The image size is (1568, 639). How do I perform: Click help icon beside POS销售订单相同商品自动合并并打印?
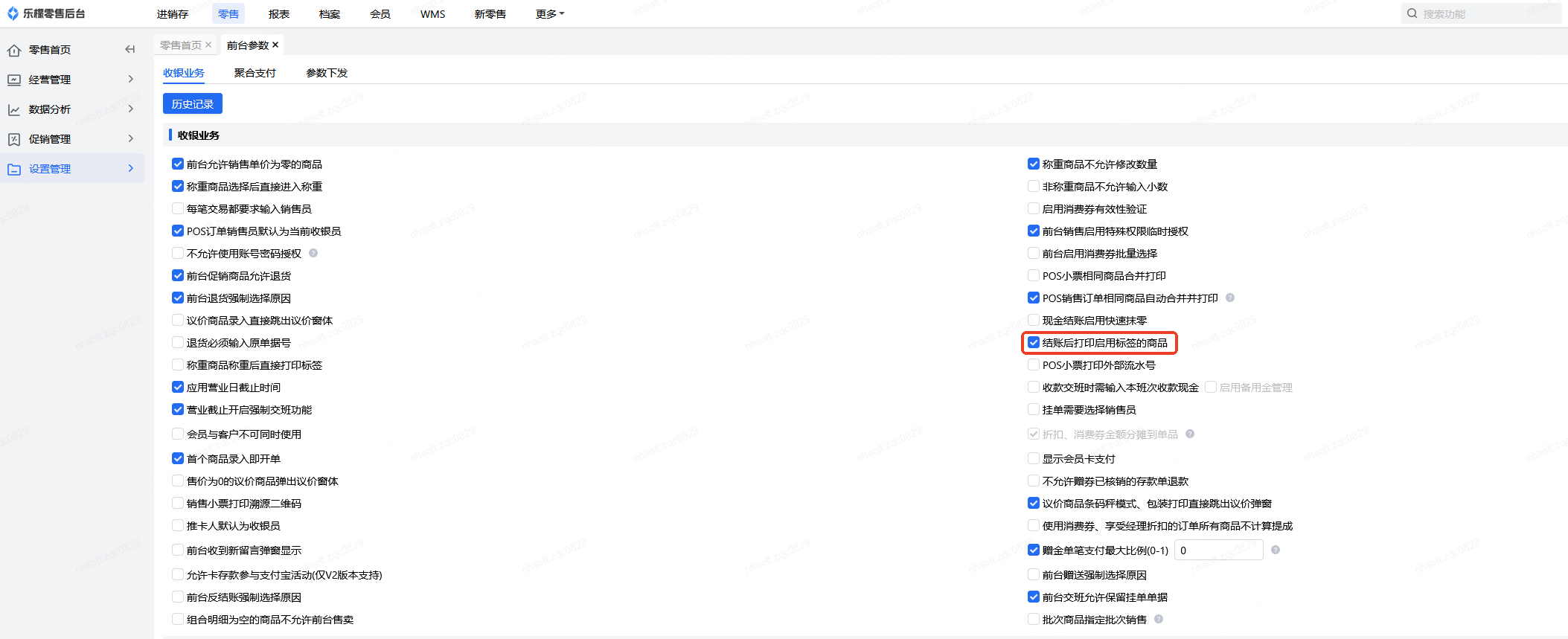tap(1230, 298)
